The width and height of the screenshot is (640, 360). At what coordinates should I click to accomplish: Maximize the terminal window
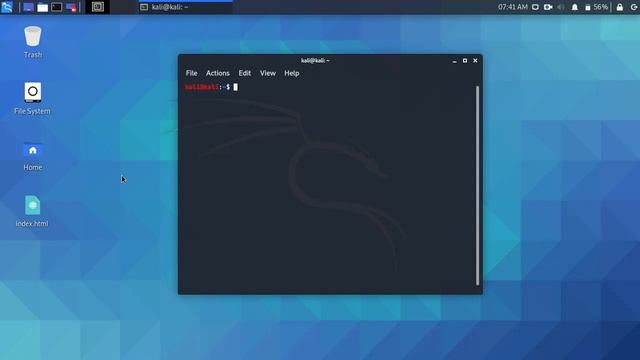pyautogui.click(x=465, y=61)
